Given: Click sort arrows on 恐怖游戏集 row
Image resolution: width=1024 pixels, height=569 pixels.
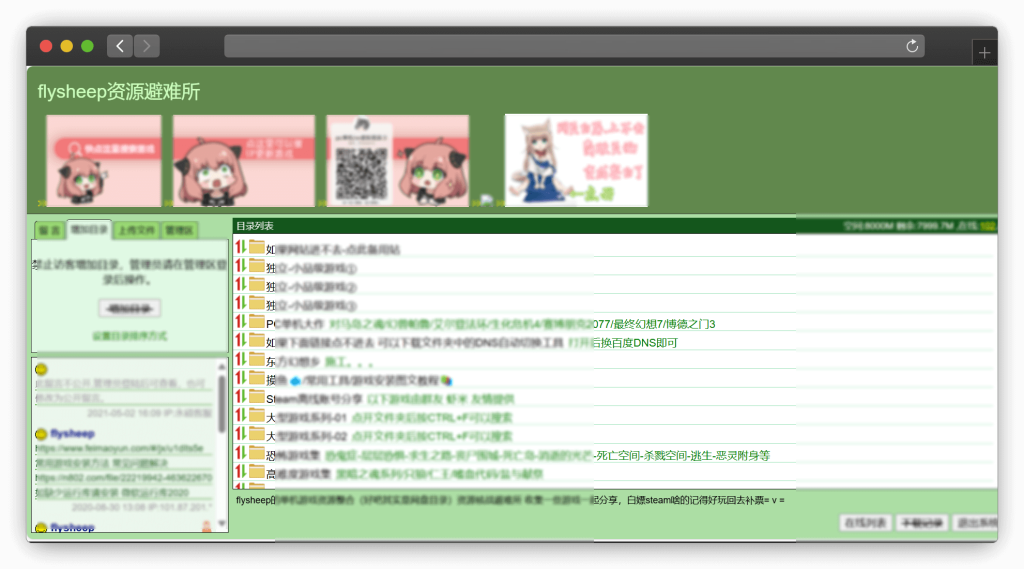Looking at the screenshot, I should click(x=241, y=453).
